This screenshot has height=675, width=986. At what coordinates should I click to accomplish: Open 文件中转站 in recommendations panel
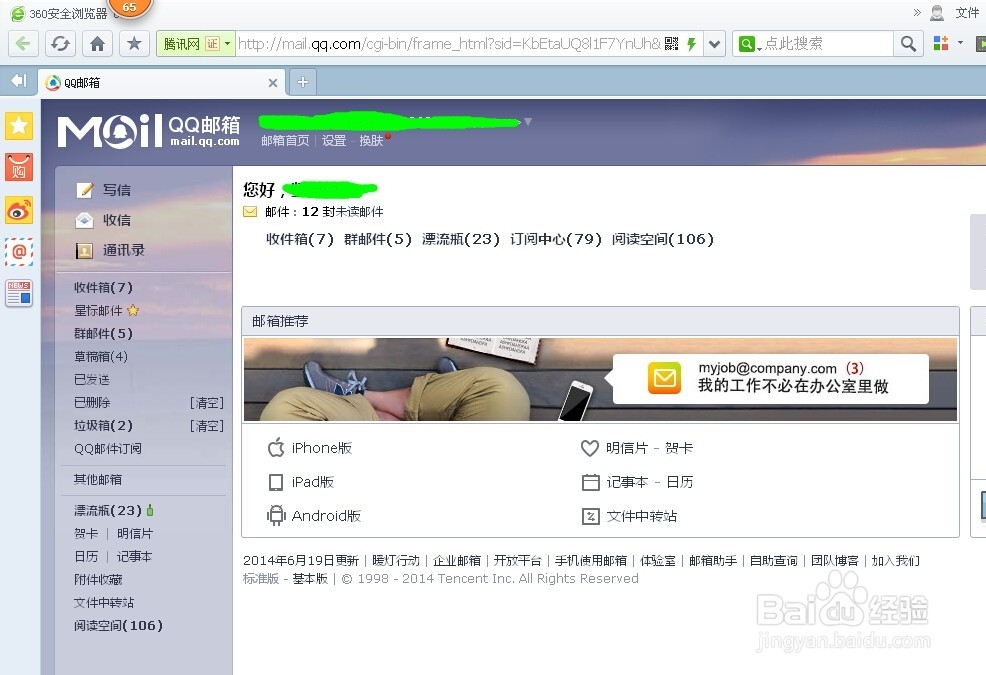tap(629, 516)
